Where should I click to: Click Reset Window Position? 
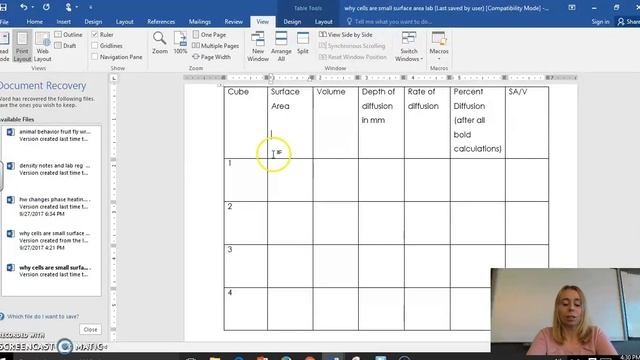[353, 57]
